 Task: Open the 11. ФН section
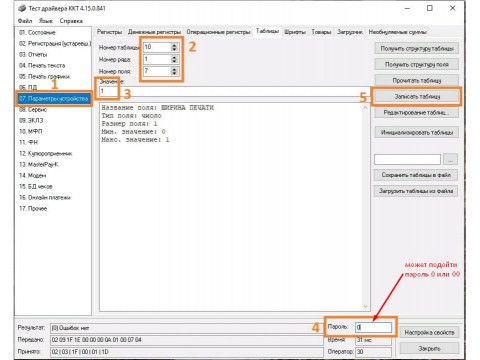coord(28,142)
